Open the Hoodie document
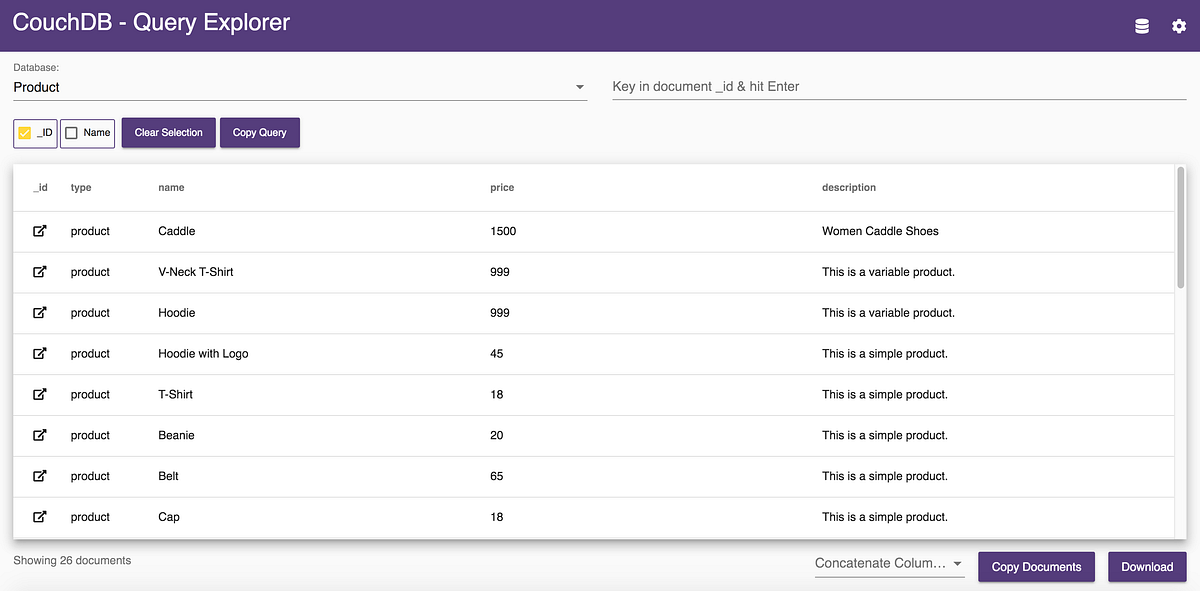This screenshot has height=591, width=1200. point(40,313)
